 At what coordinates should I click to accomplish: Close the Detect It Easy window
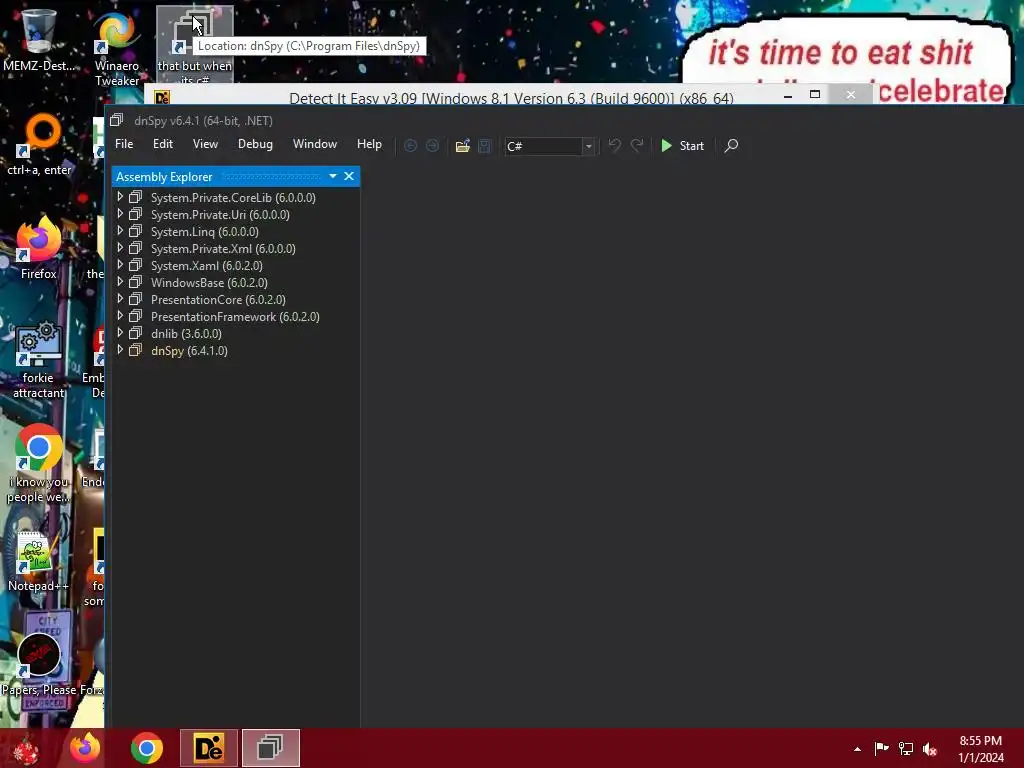pos(850,95)
